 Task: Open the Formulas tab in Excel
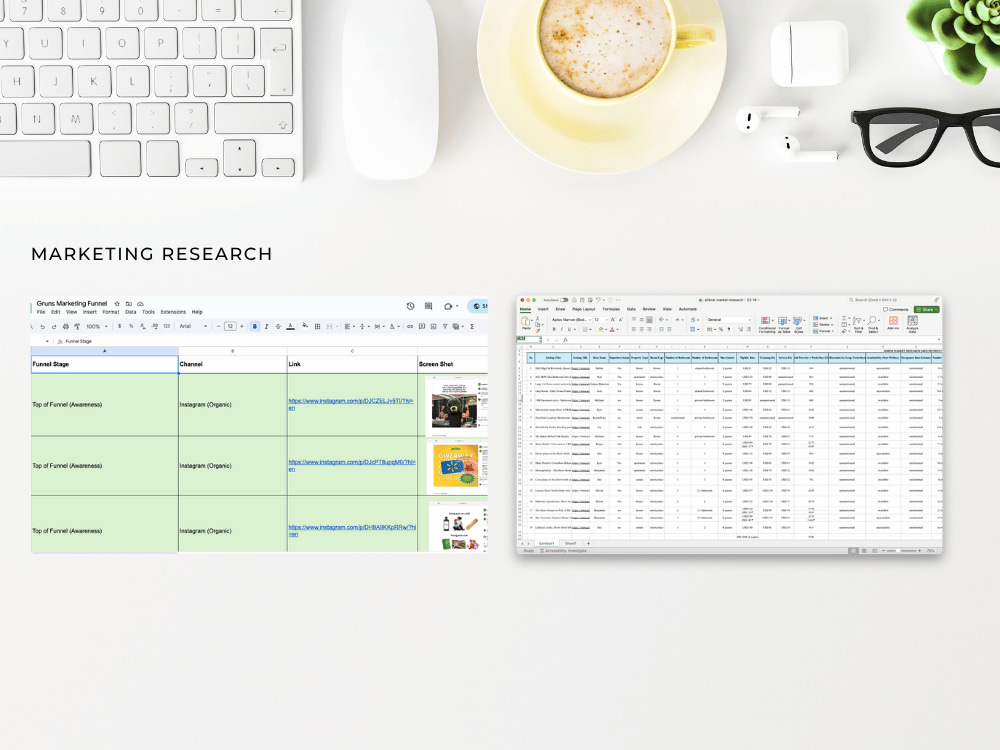click(611, 309)
